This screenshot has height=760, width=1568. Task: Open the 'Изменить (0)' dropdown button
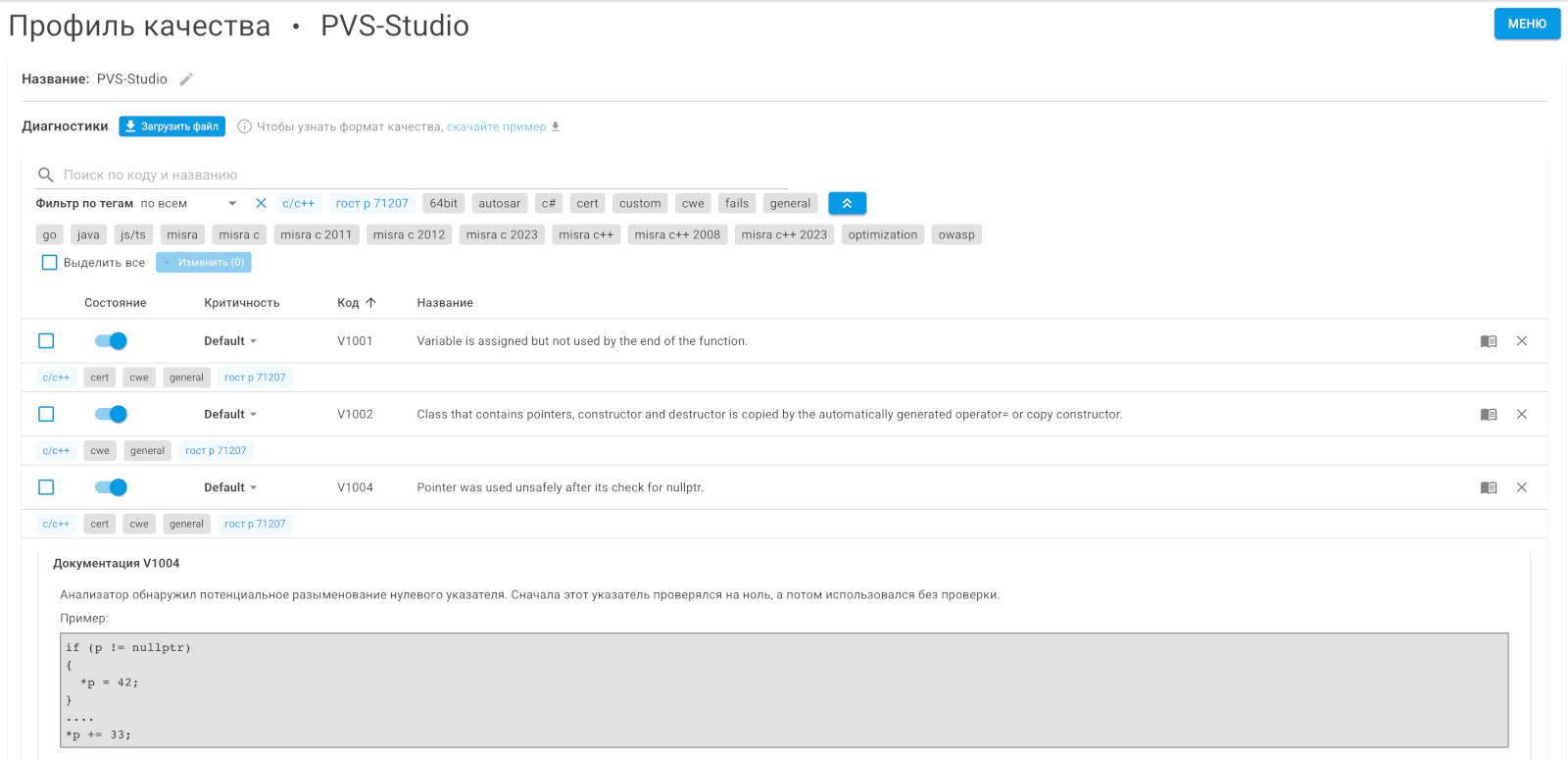click(x=204, y=263)
